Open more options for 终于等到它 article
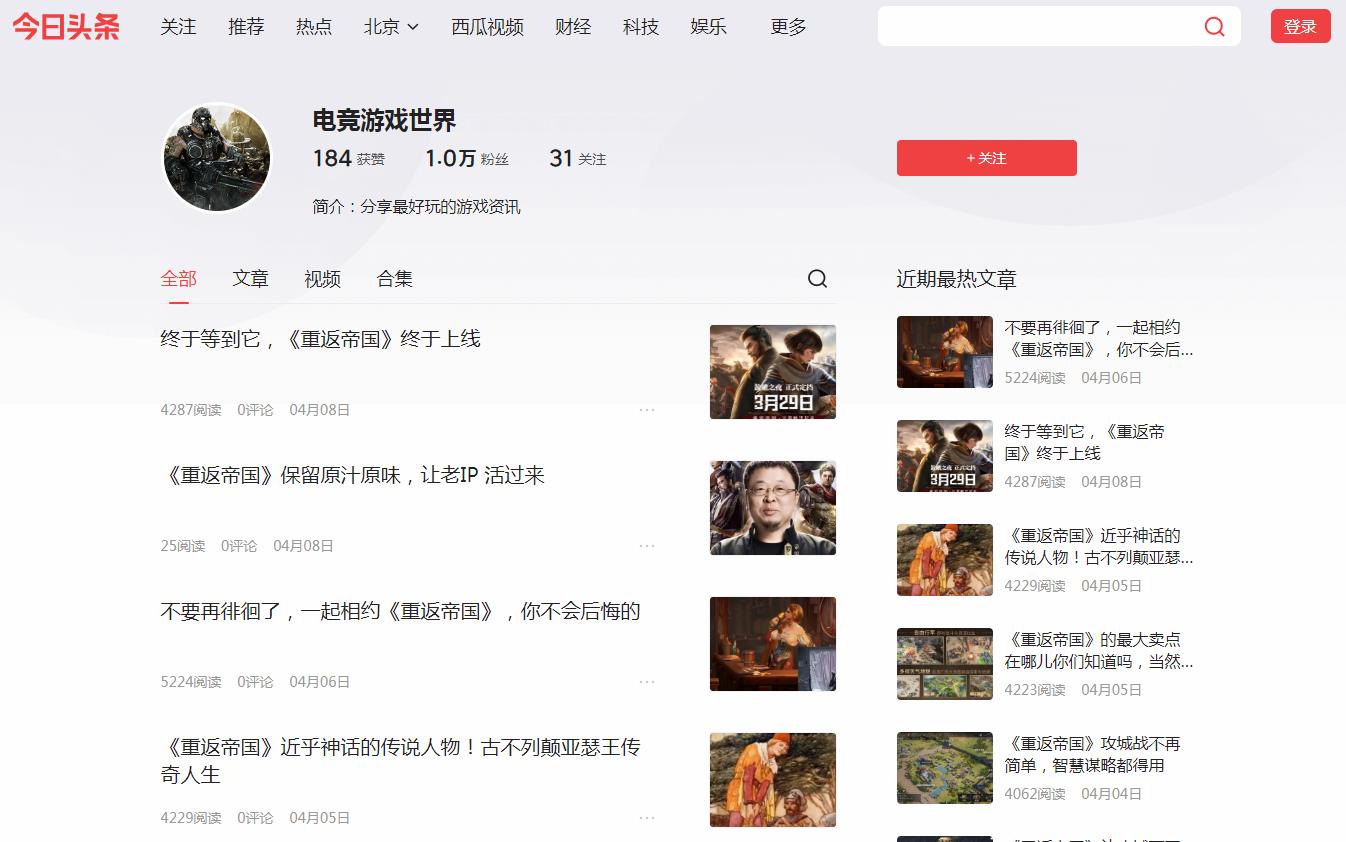 coord(647,410)
